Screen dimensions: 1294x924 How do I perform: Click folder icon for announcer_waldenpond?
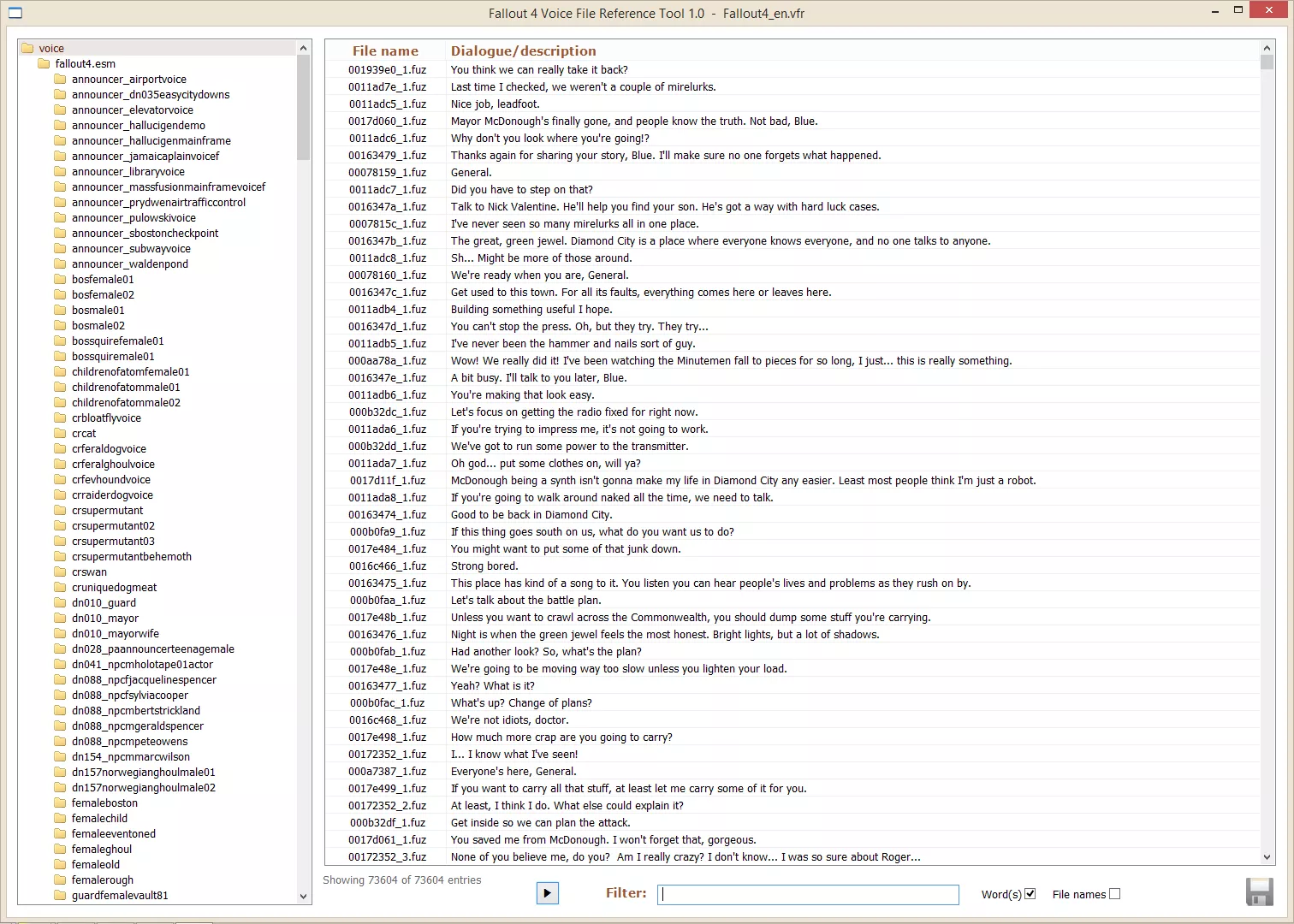pyautogui.click(x=60, y=264)
